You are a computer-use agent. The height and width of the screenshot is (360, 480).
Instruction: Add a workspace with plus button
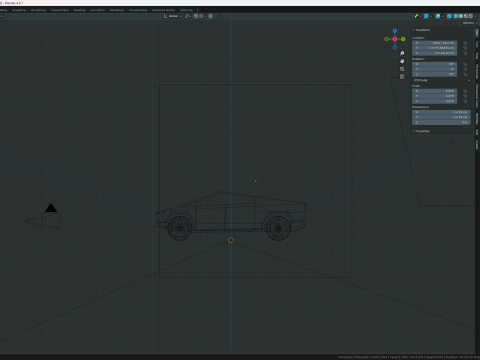click(198, 10)
